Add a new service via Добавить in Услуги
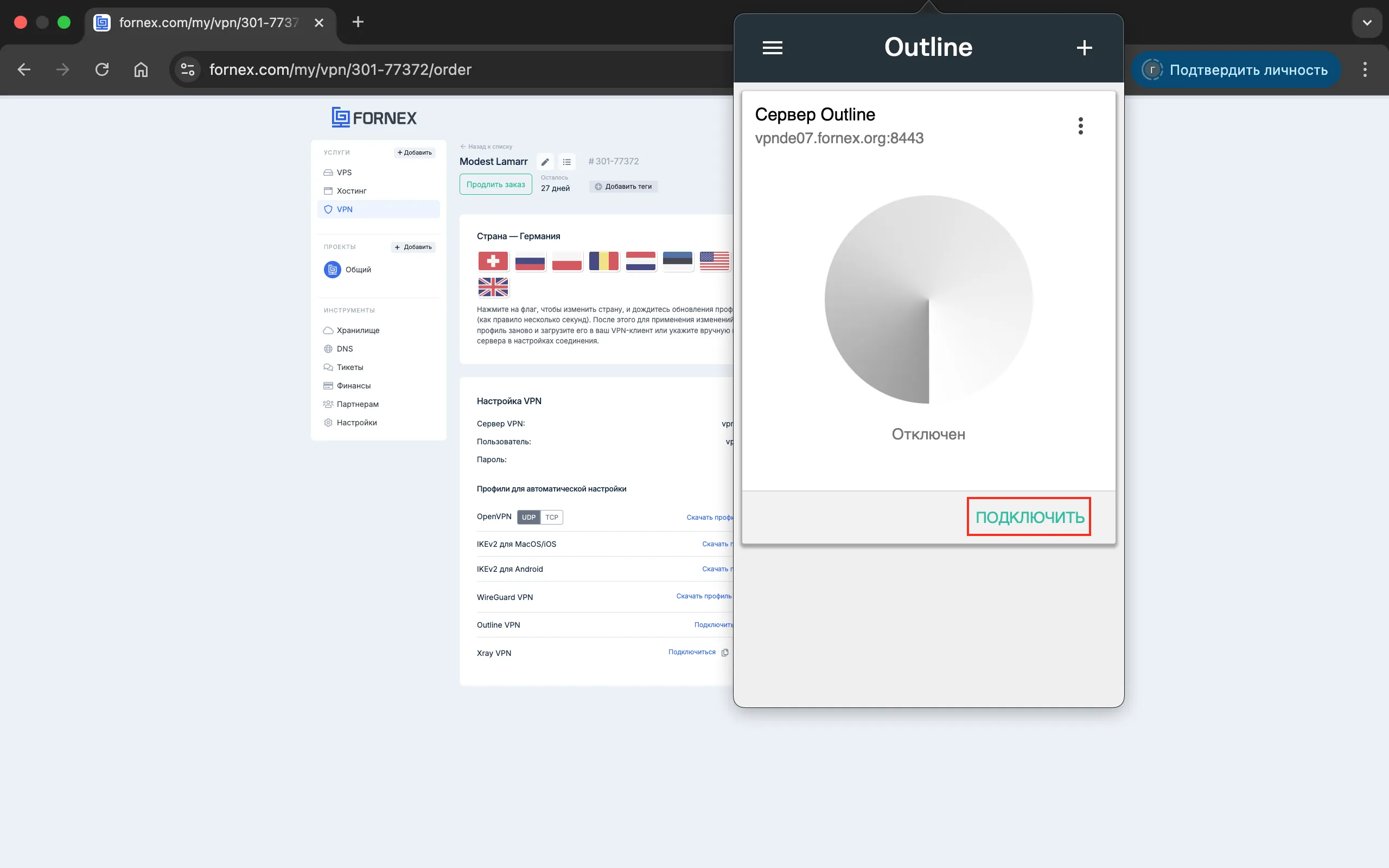The image size is (1389, 868). tap(415, 152)
